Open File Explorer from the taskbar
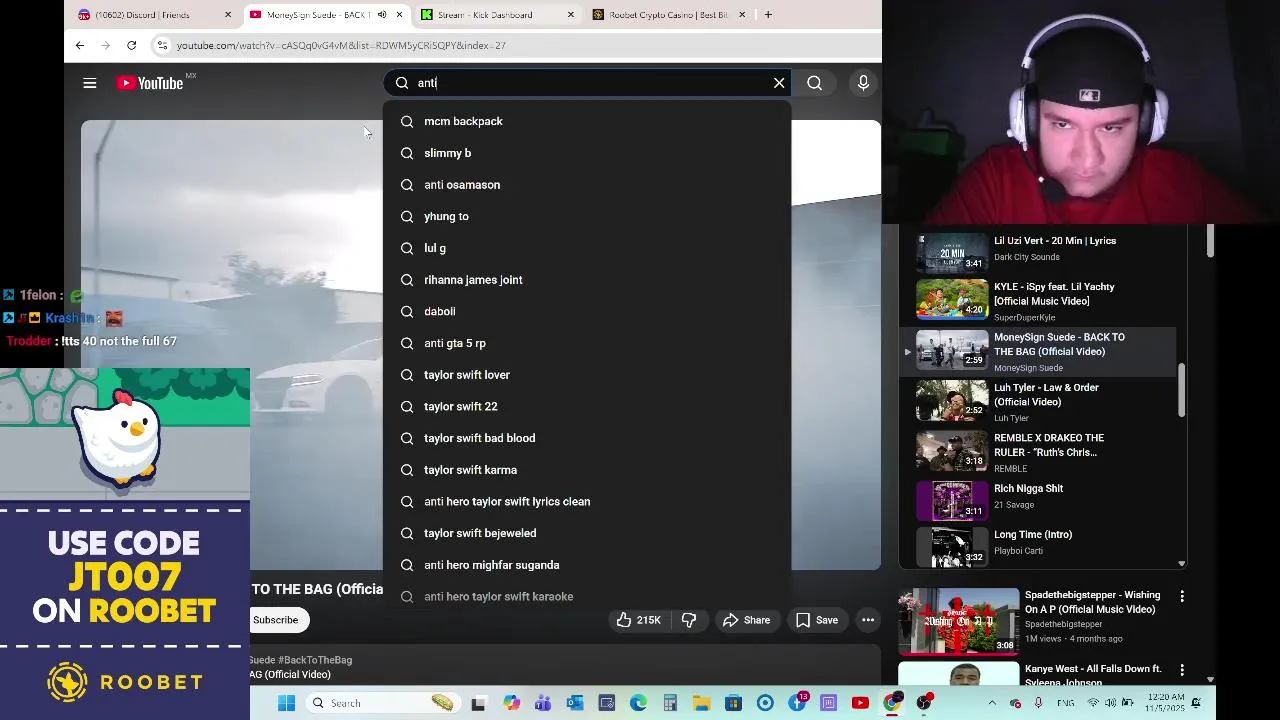Screen dimensions: 1280x720 (x=701, y=703)
